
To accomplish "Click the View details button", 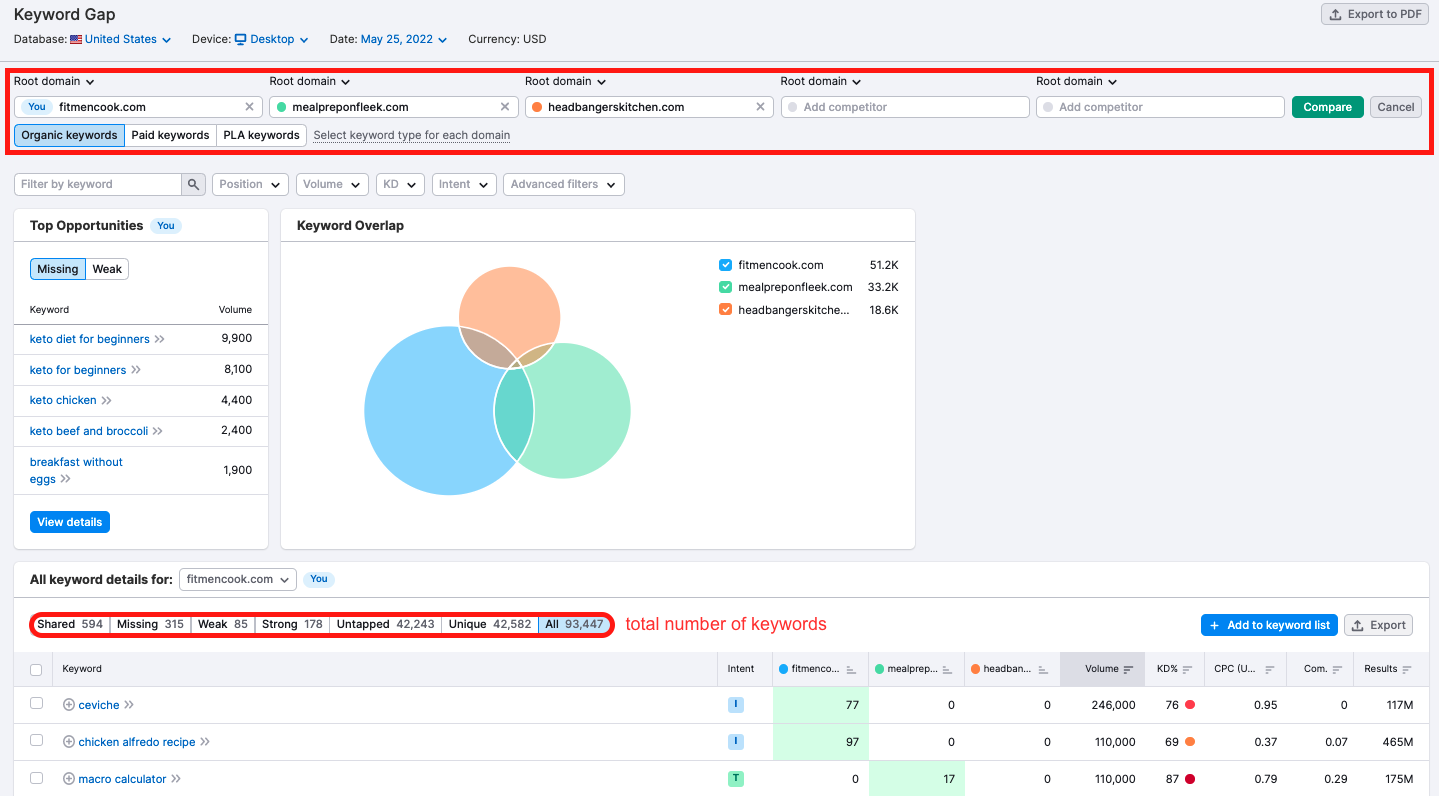I will [70, 522].
